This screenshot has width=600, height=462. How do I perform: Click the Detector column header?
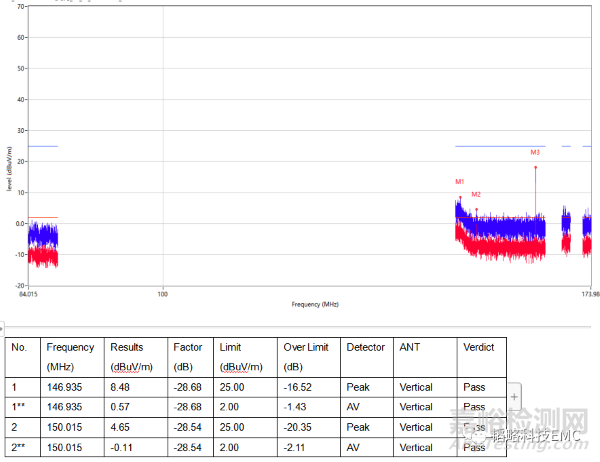365,348
